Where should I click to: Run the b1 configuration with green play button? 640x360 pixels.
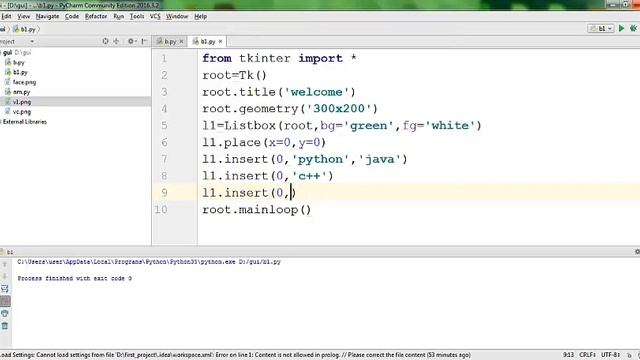click(x=621, y=28)
